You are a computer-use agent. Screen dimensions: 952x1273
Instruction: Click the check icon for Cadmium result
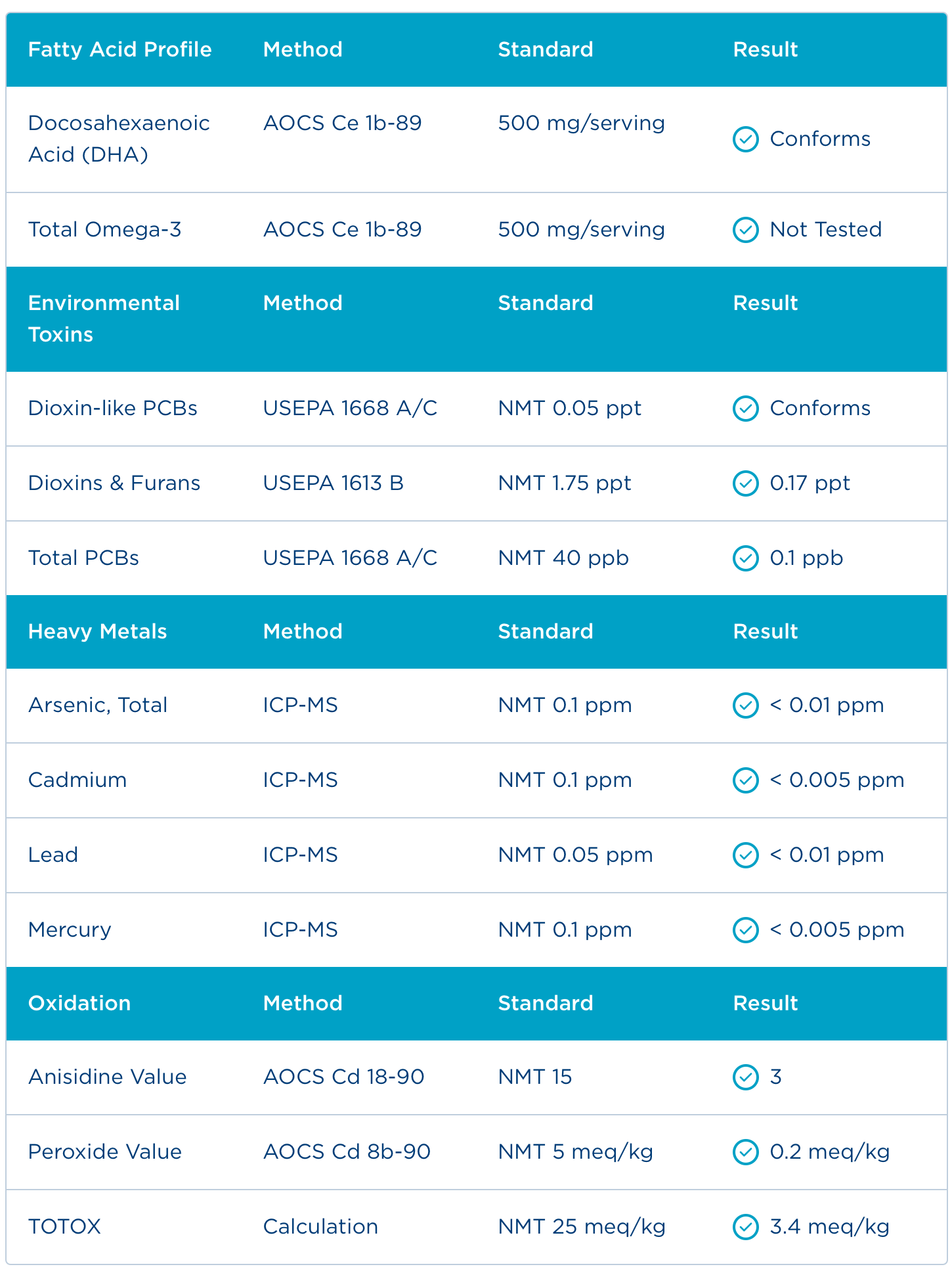[x=745, y=780]
